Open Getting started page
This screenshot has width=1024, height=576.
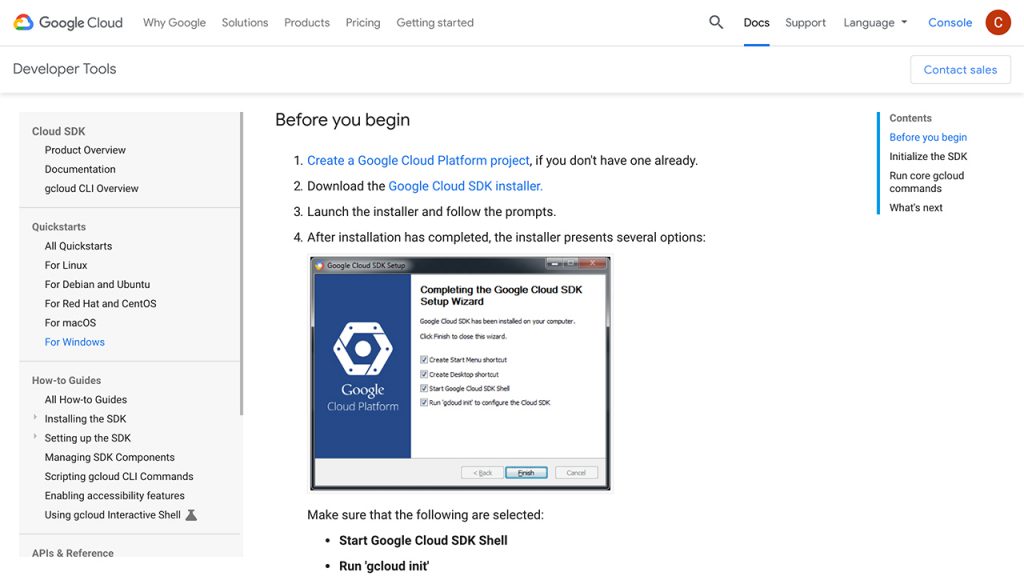[435, 23]
